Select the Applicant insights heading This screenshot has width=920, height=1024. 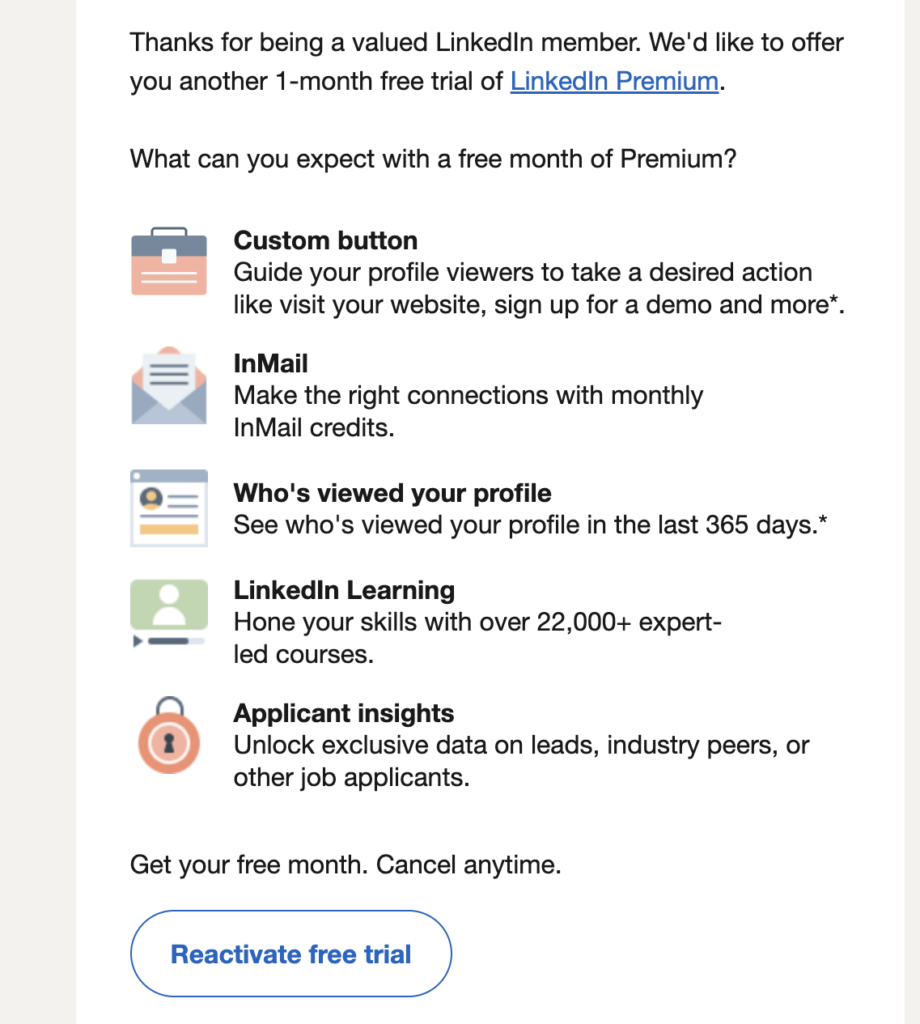[x=343, y=713]
